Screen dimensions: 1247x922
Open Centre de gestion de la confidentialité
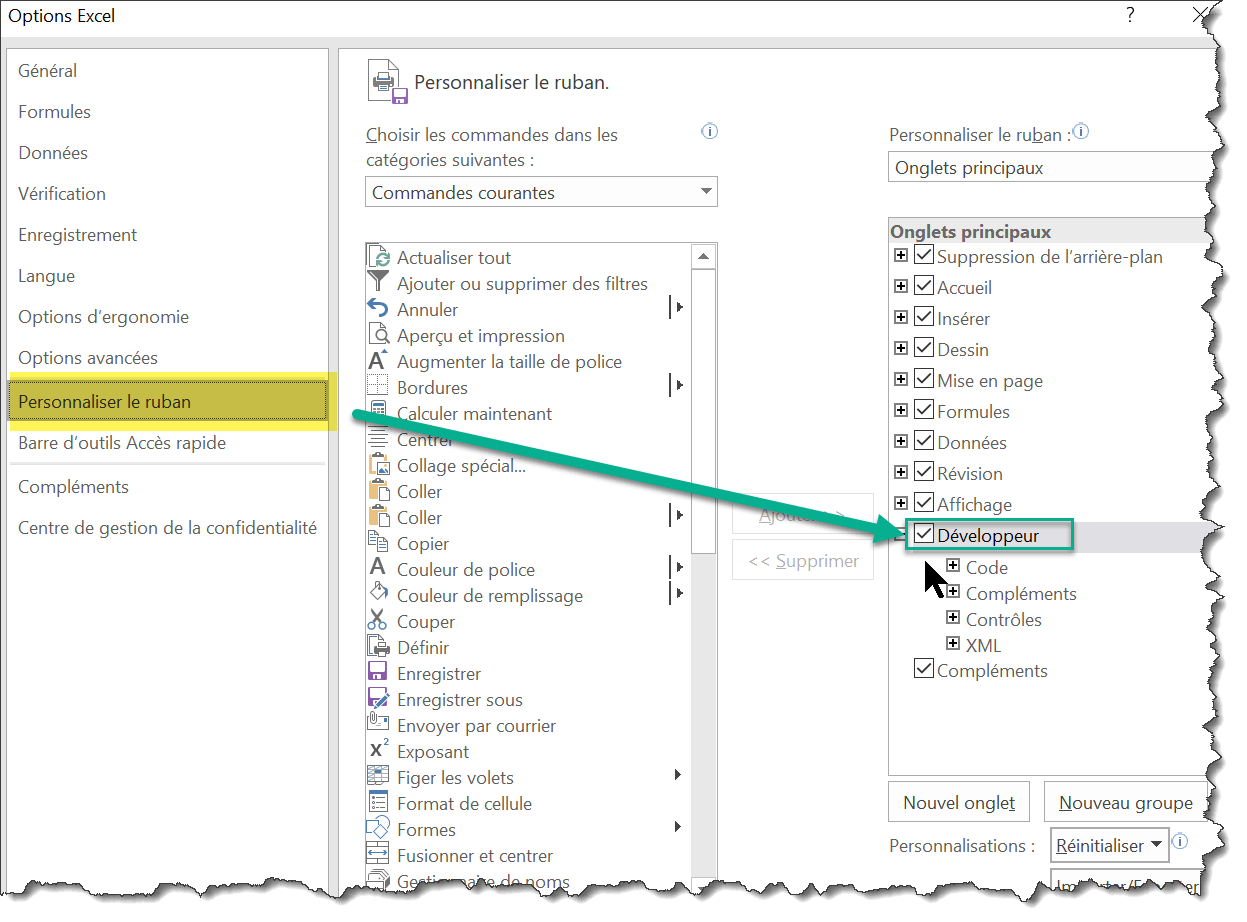pyautogui.click(x=167, y=528)
